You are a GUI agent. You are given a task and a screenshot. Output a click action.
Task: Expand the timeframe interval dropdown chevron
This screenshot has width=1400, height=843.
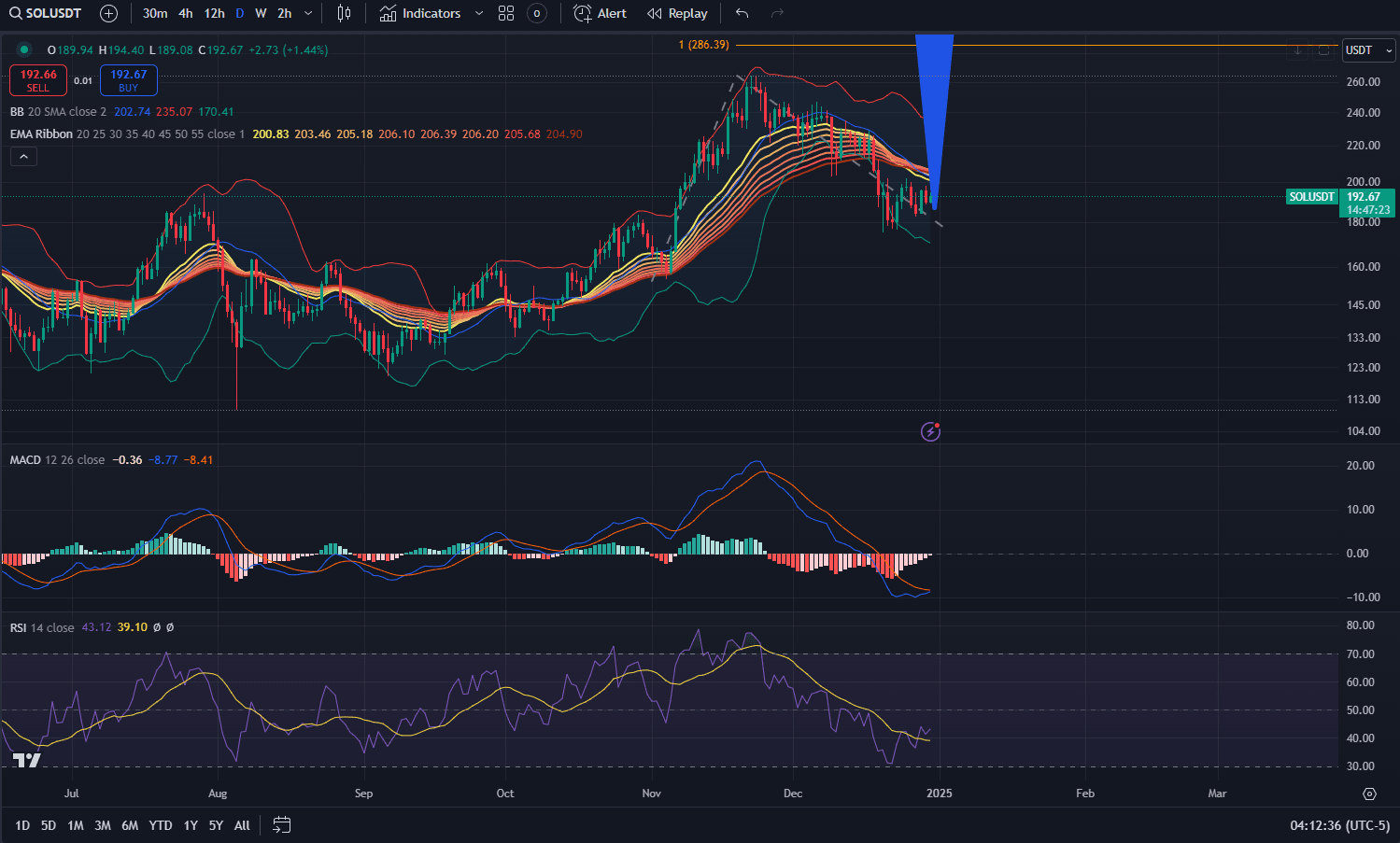tap(308, 13)
